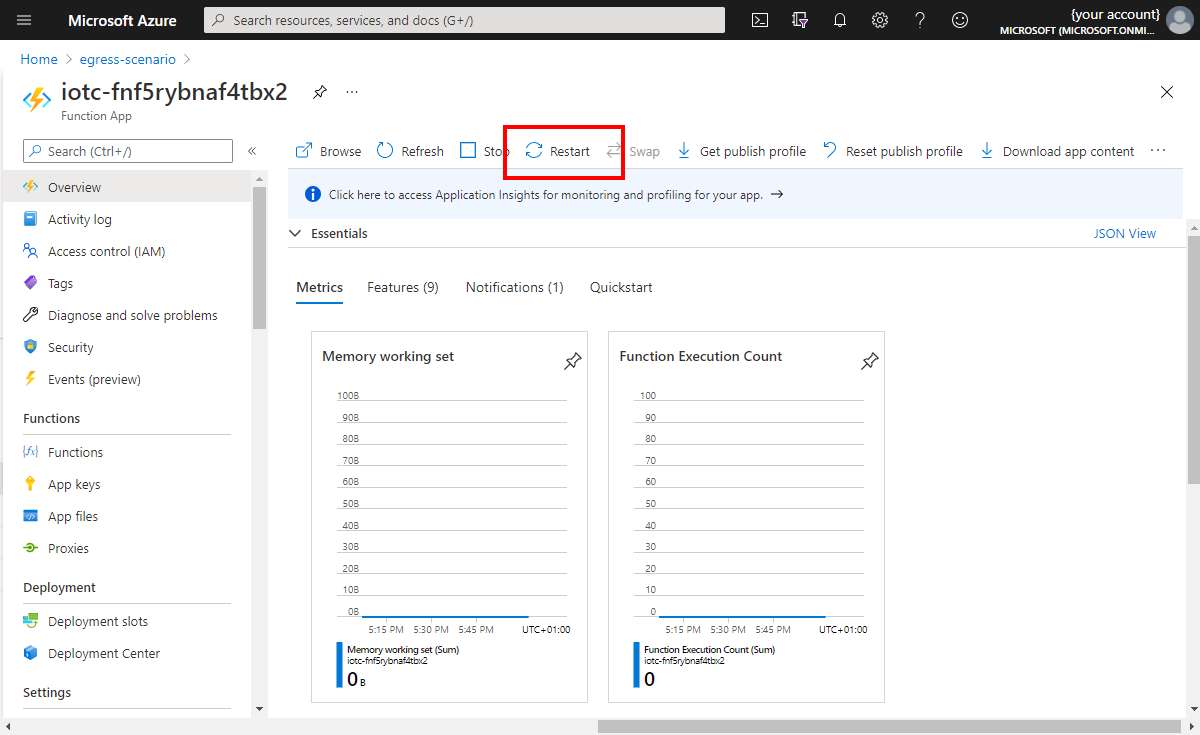The width and height of the screenshot is (1200, 735).
Task: Switch to the Notifications (1) tab
Action: 514,287
